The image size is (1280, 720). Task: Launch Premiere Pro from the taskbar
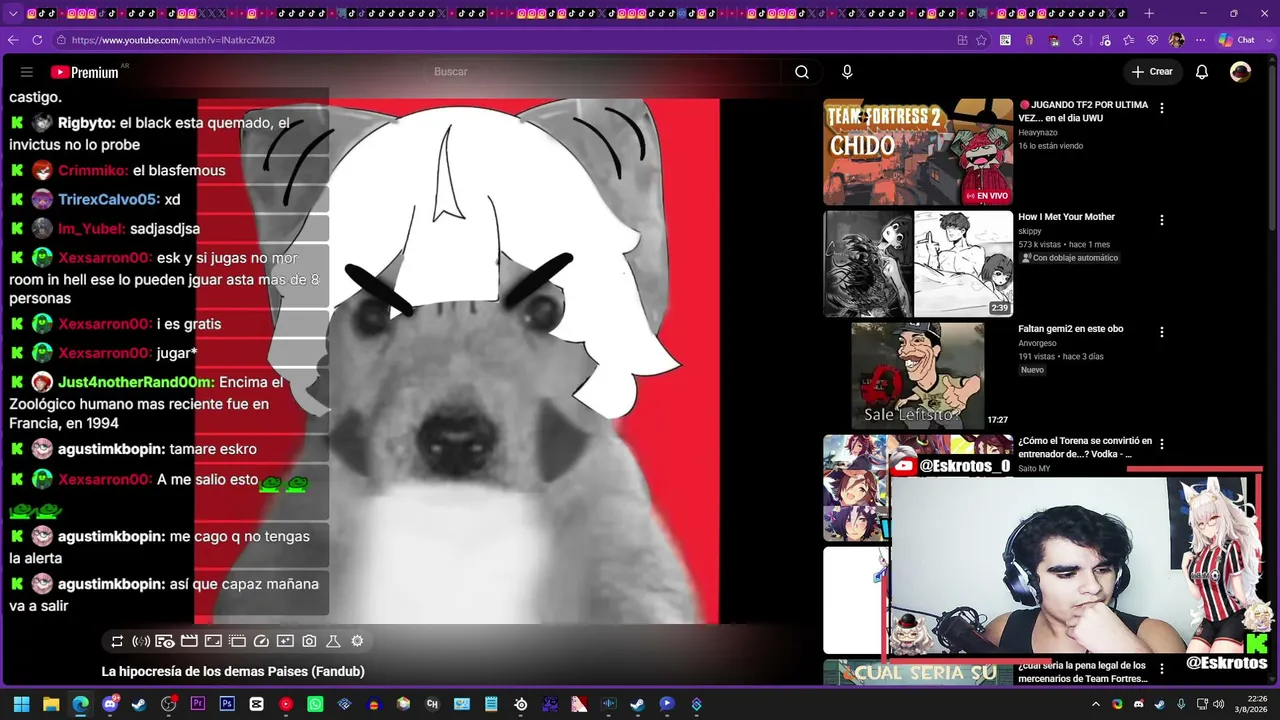coord(198,704)
